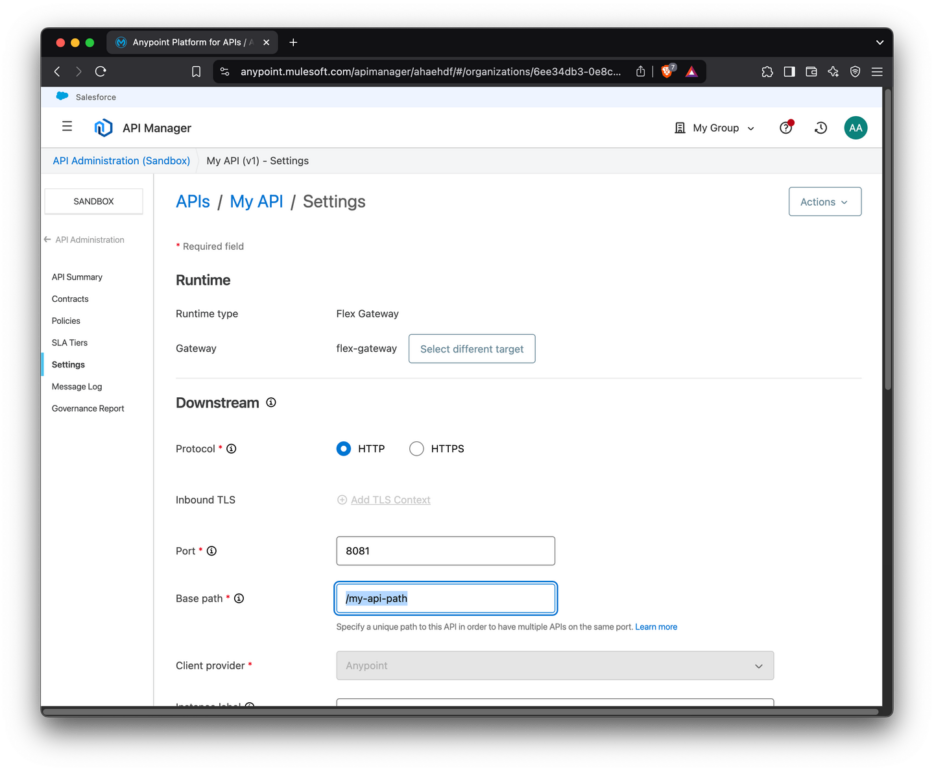
Task: Click the Select different target button
Action: 472,349
